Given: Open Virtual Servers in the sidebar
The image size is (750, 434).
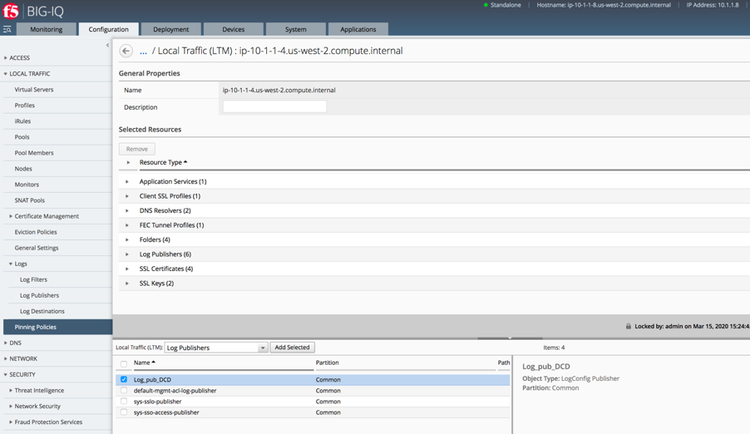Looking at the screenshot, I should click(34, 89).
